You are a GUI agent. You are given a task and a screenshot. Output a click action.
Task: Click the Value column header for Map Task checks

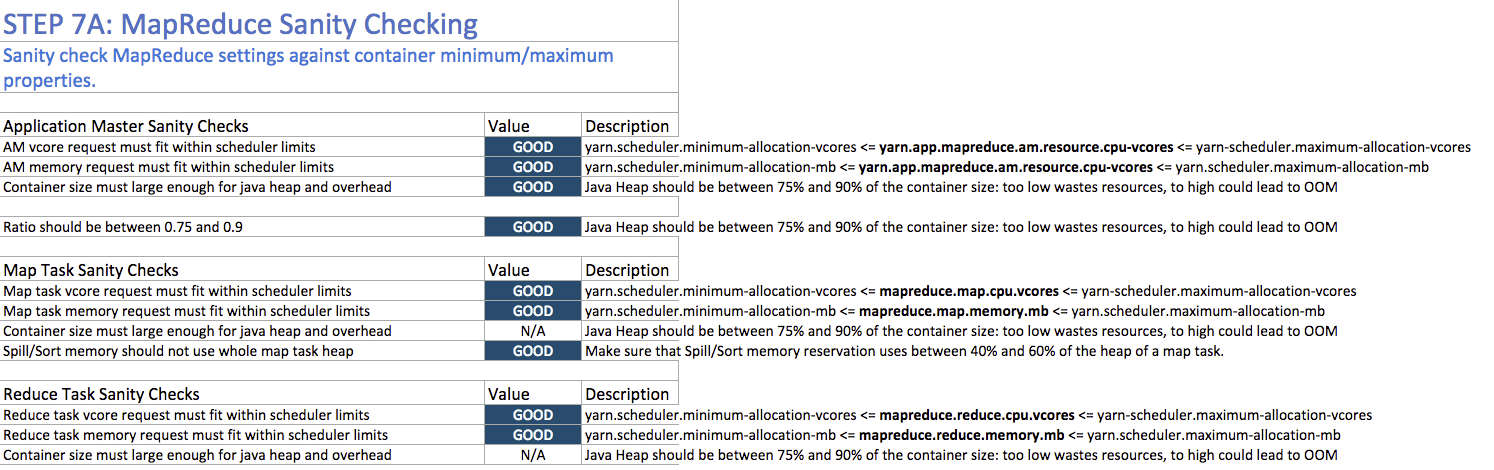click(x=508, y=270)
